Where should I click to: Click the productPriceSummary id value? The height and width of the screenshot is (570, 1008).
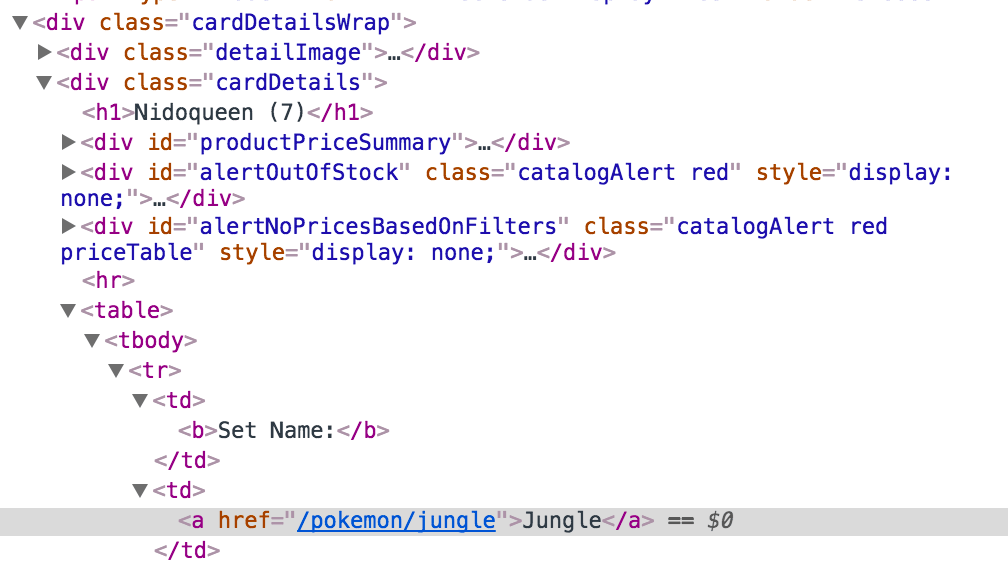(325, 142)
